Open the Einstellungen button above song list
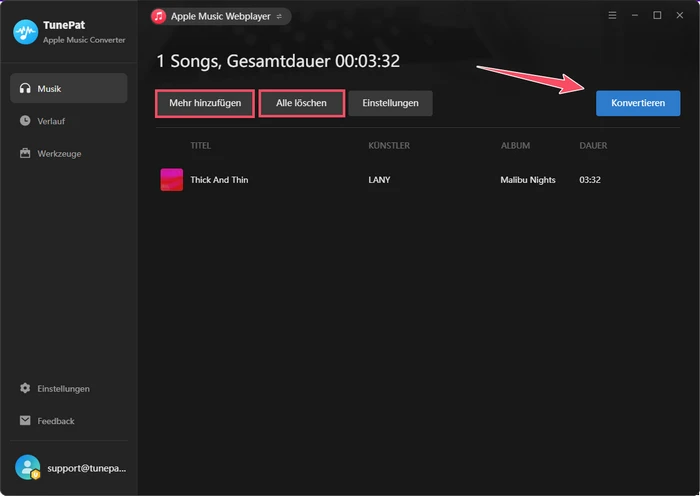The image size is (700, 496). click(x=390, y=103)
